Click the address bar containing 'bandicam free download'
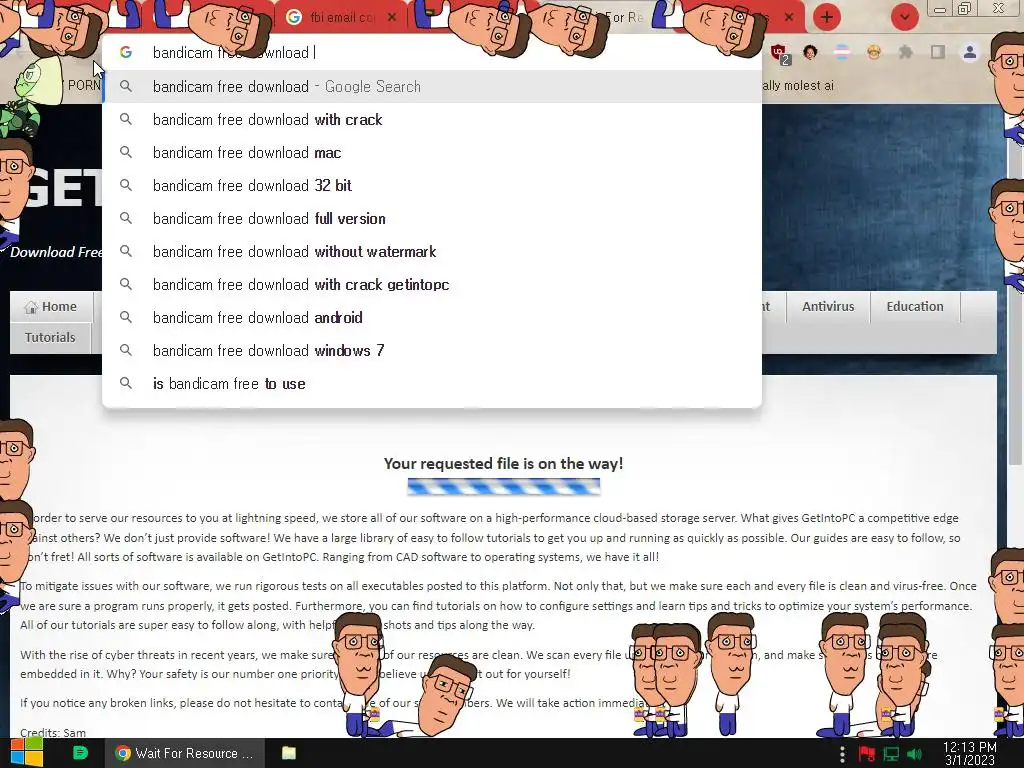Image resolution: width=1024 pixels, height=768 pixels. pos(431,52)
